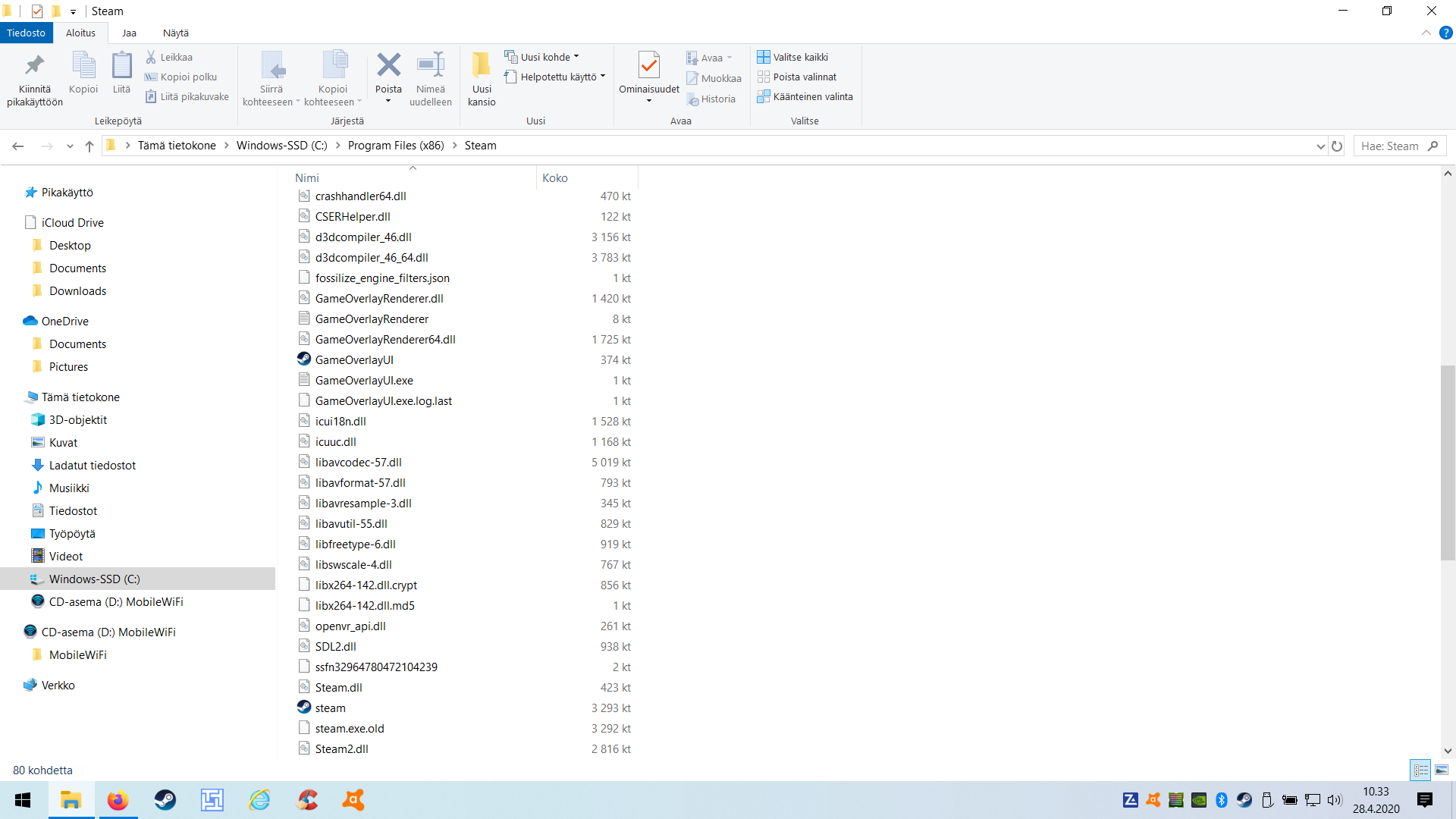The width and height of the screenshot is (1456, 819).
Task: Click Käänteinen valinta invert selection
Action: point(805,96)
